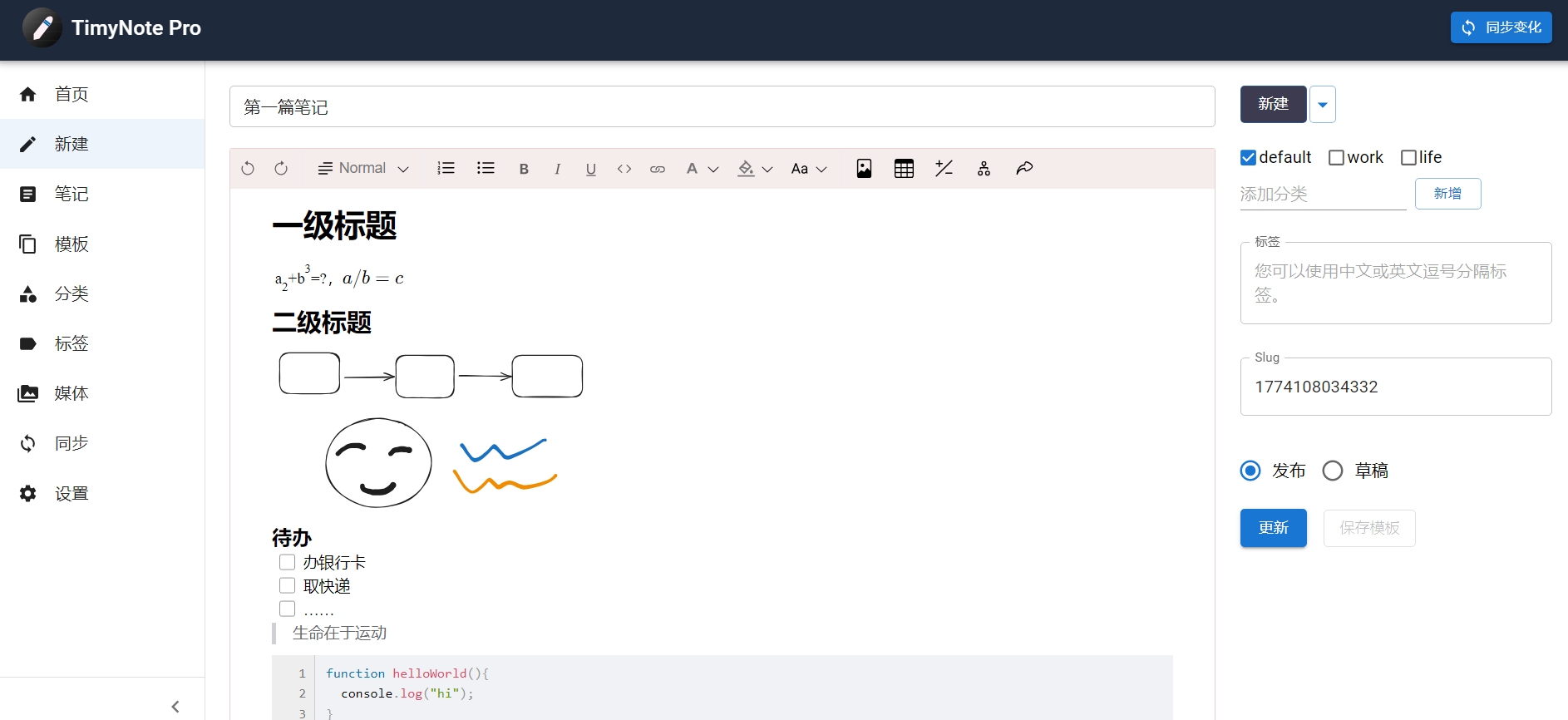Open 设置 from the sidebar menu
This screenshot has height=720, width=1568.
(71, 493)
